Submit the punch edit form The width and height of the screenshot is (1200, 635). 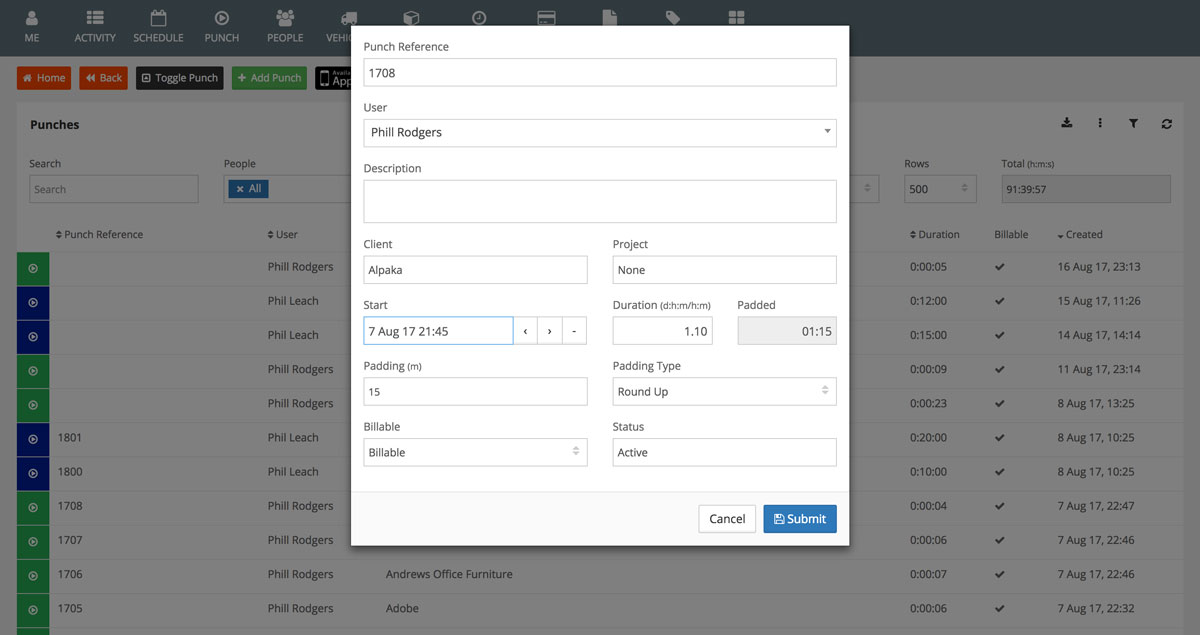click(800, 519)
